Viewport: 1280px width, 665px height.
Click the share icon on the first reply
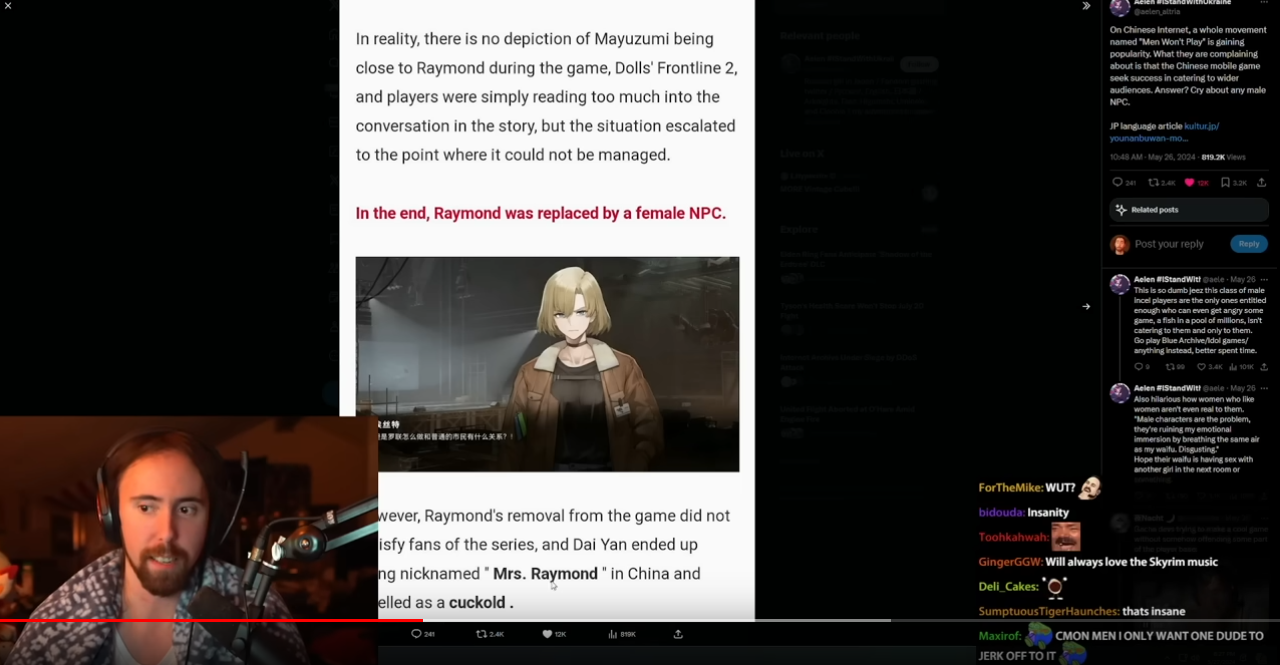pos(1263,367)
